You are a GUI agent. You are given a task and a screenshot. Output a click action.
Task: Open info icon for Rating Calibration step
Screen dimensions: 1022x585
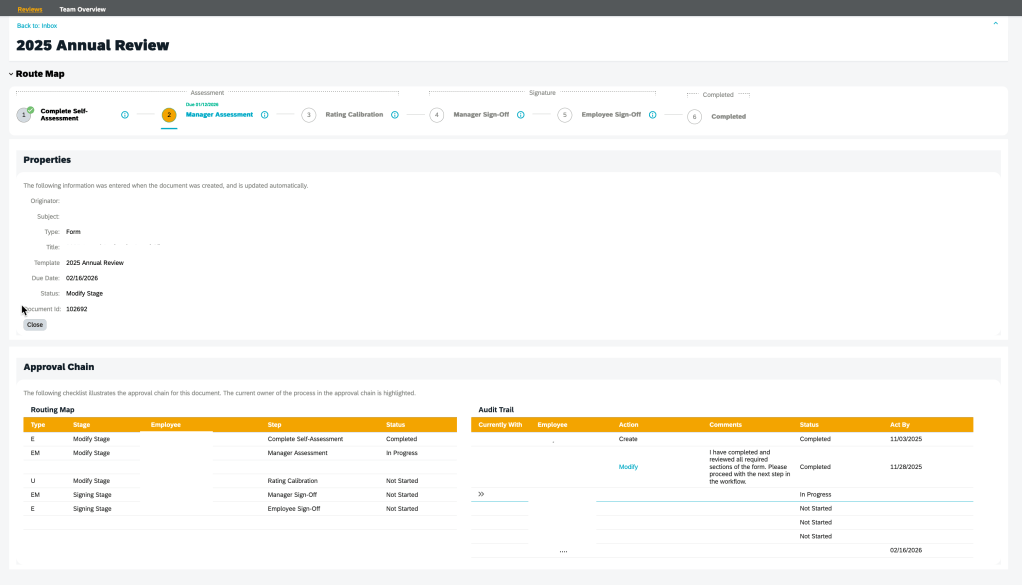point(395,115)
